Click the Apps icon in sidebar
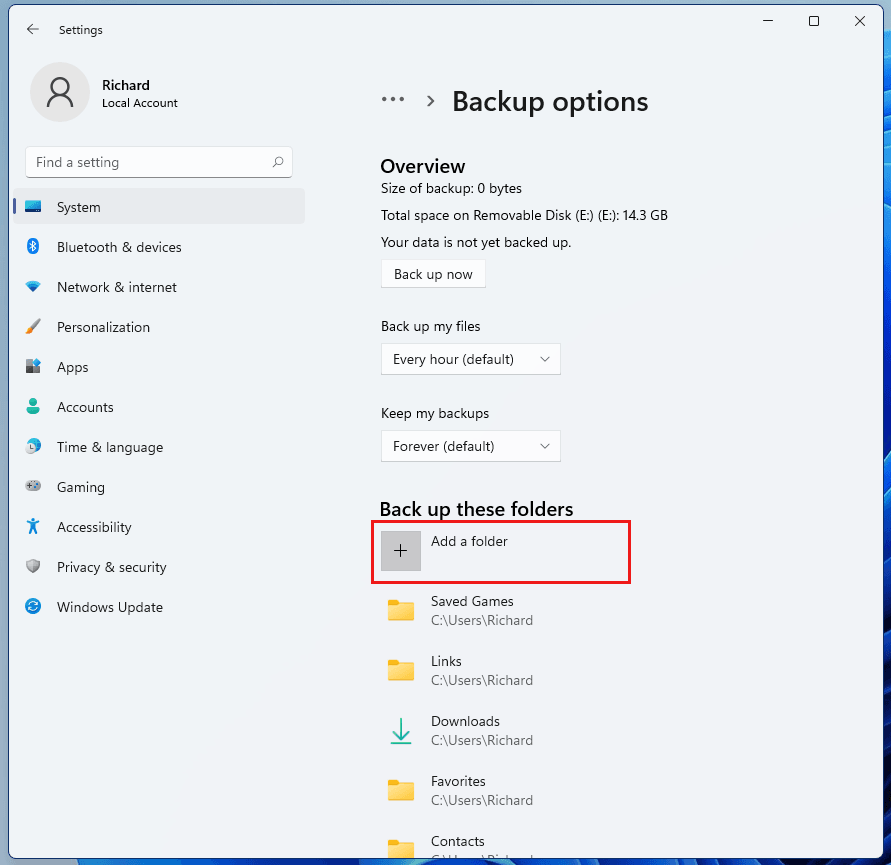The width and height of the screenshot is (891, 865). 33,366
